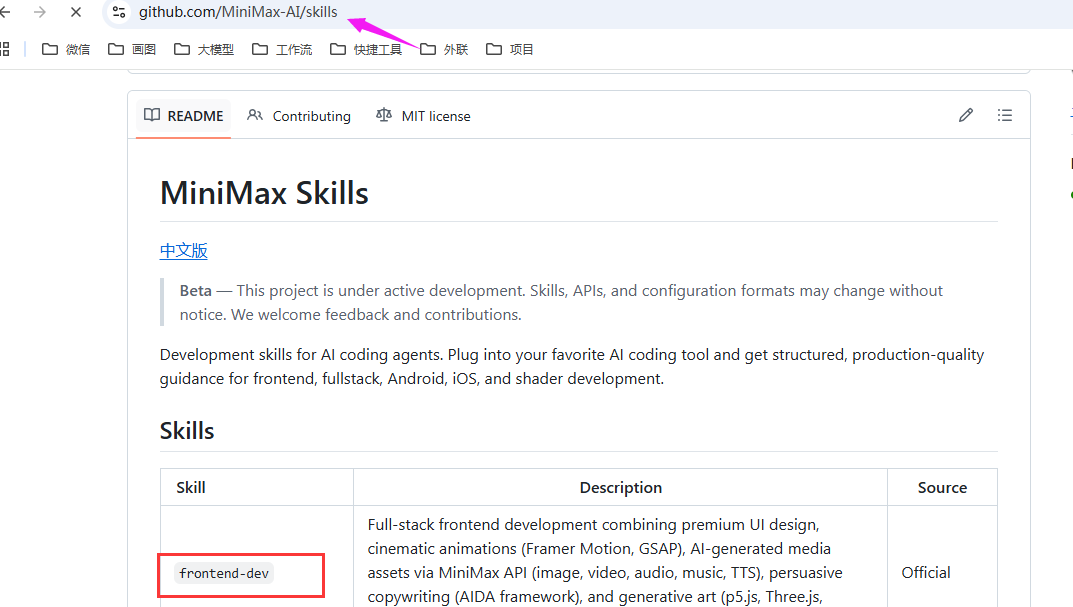Switch to the README tab
This screenshot has height=607, width=1073.
183,116
